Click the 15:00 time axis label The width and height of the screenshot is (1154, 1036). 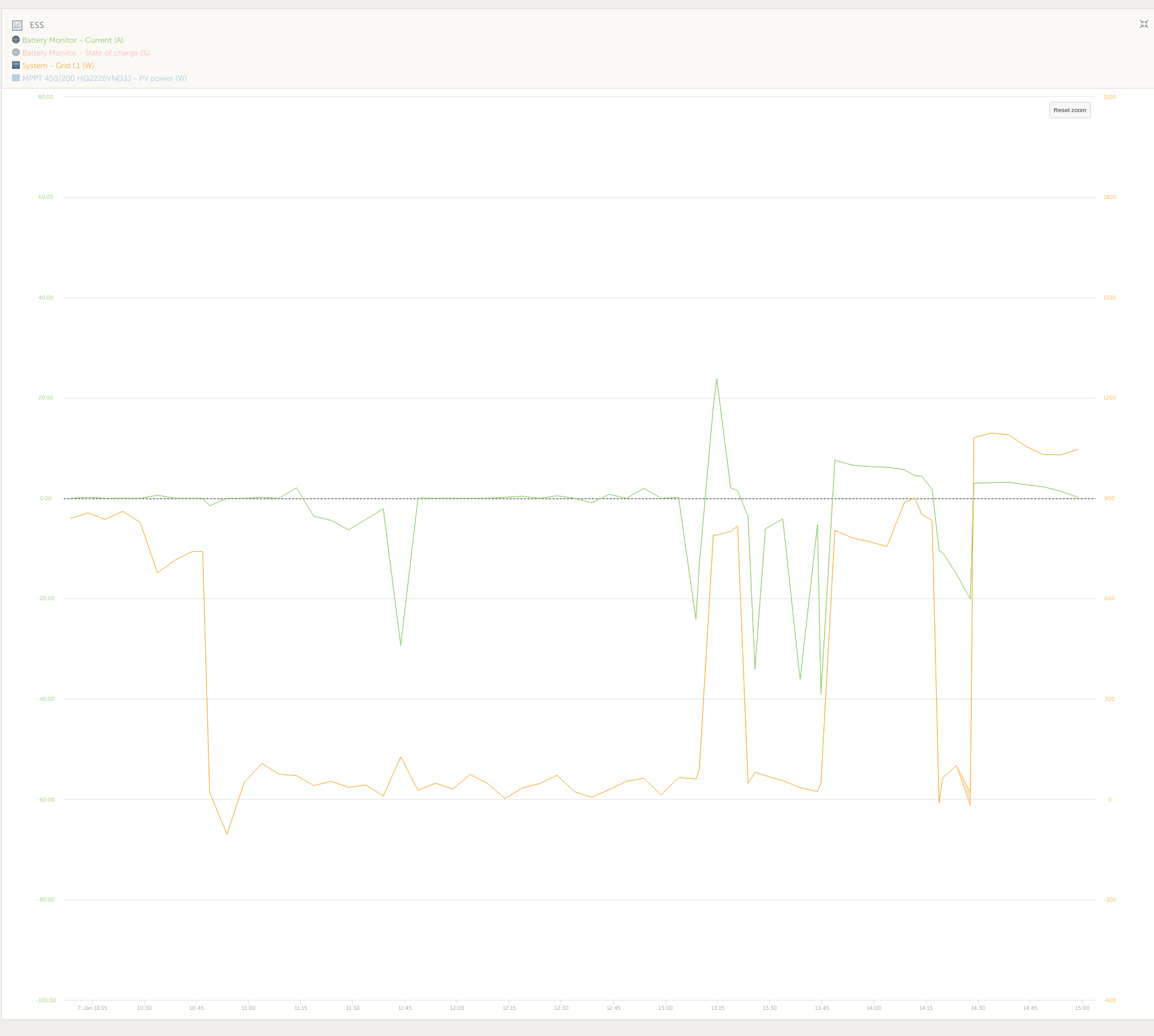tap(1082, 1008)
